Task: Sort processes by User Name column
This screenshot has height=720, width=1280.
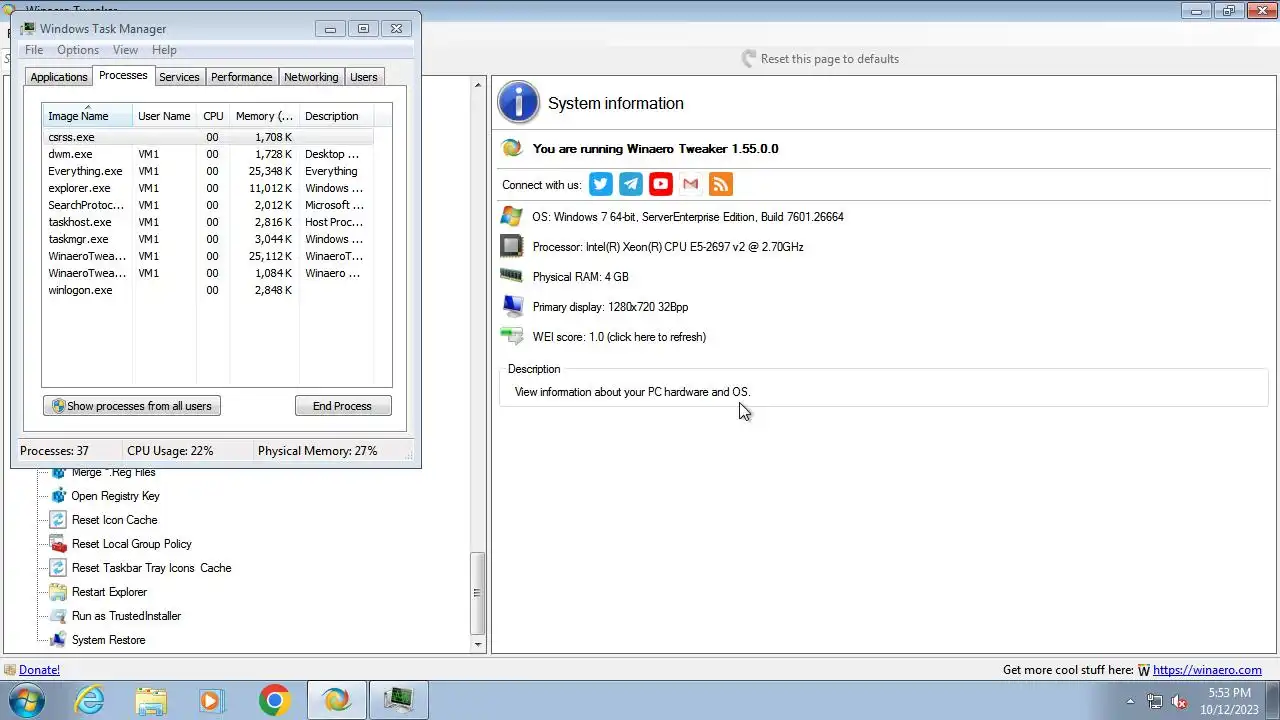Action: (165, 116)
